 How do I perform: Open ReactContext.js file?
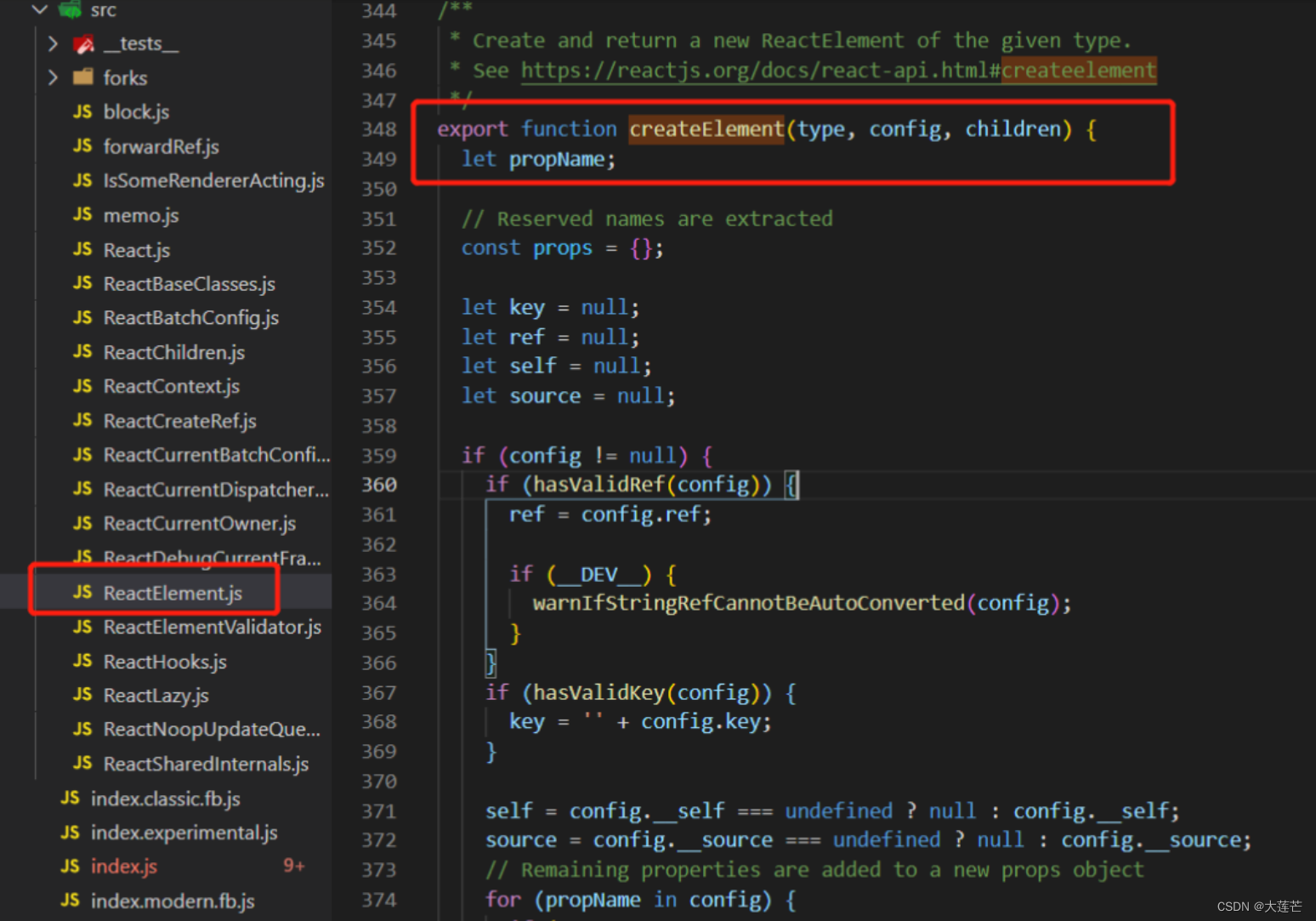(x=172, y=386)
